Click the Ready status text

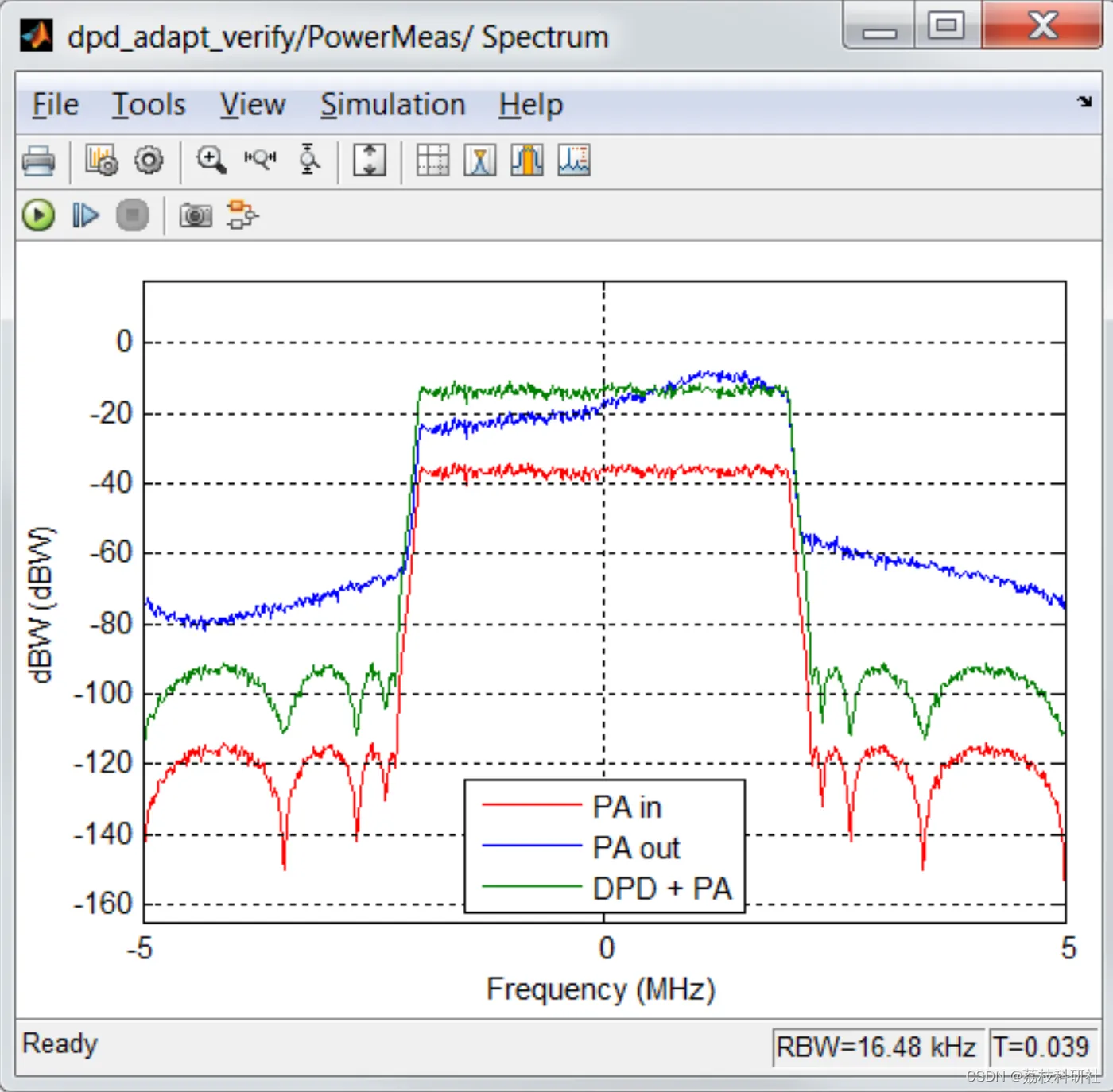click(x=60, y=1044)
